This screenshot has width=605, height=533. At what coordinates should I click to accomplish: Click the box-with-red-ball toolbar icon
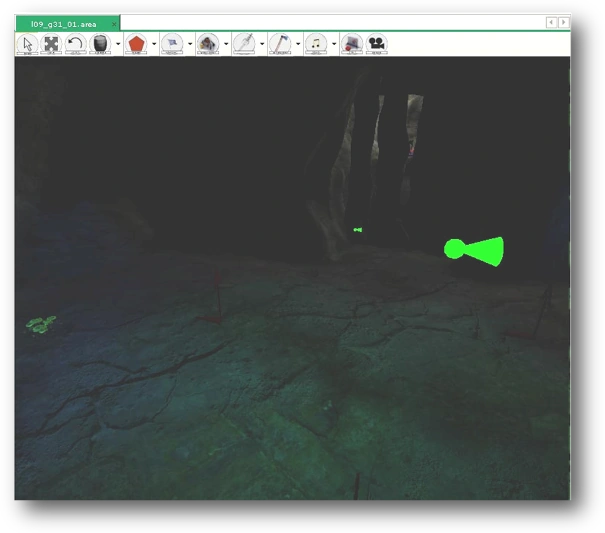coord(352,44)
